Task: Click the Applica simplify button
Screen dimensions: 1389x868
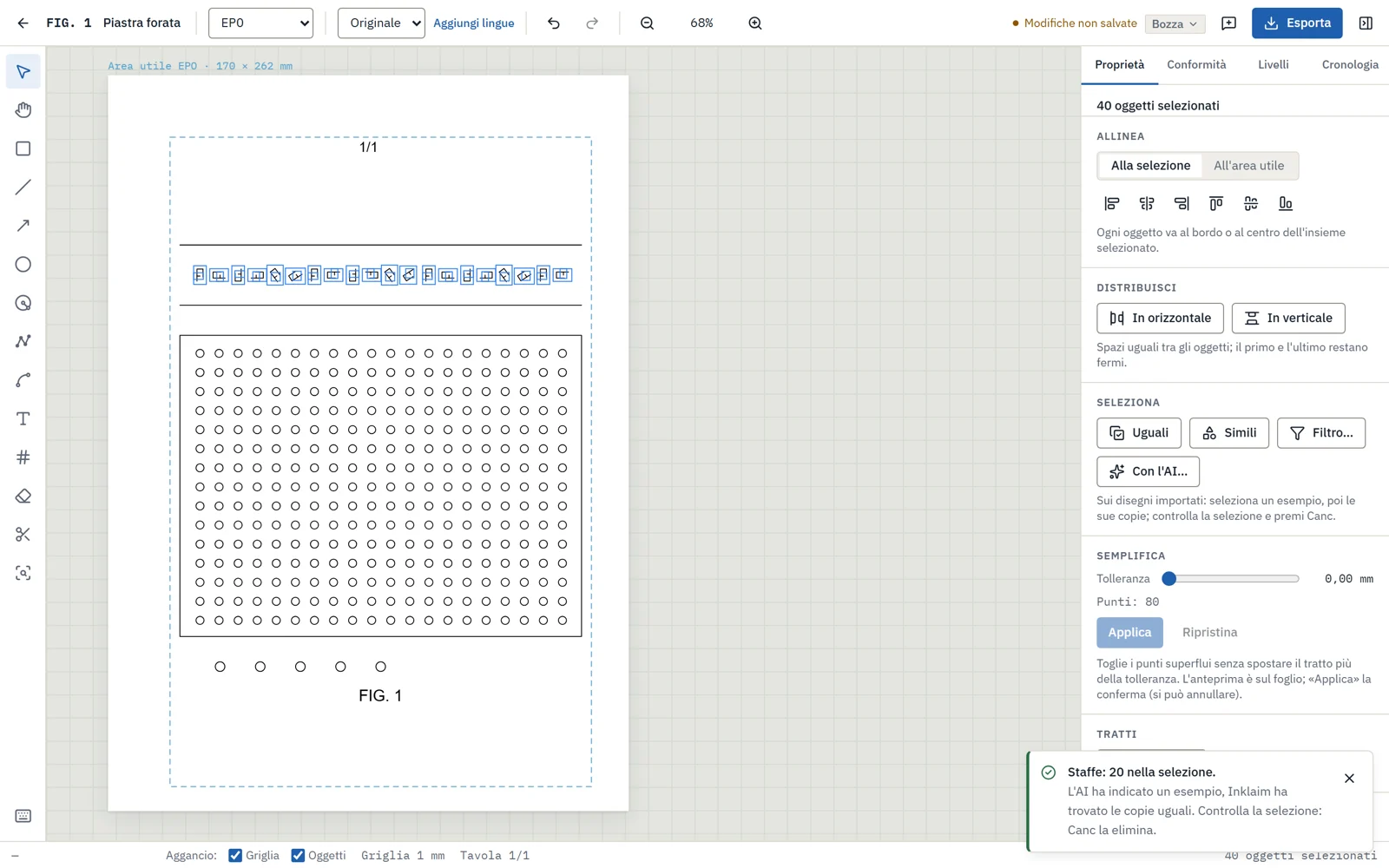Action: point(1129,633)
